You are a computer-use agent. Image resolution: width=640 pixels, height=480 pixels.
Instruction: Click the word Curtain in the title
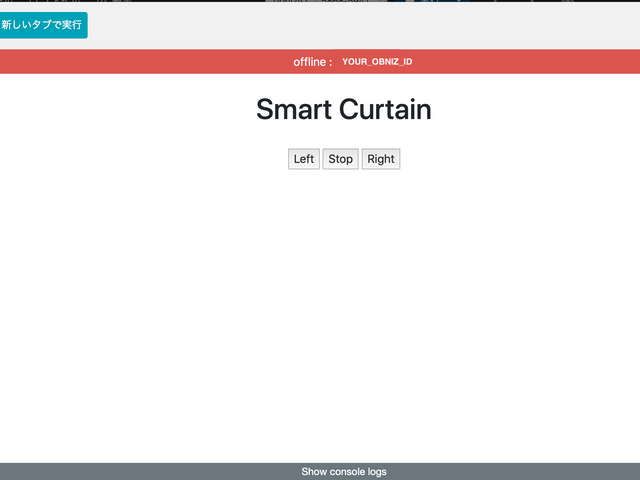point(385,109)
